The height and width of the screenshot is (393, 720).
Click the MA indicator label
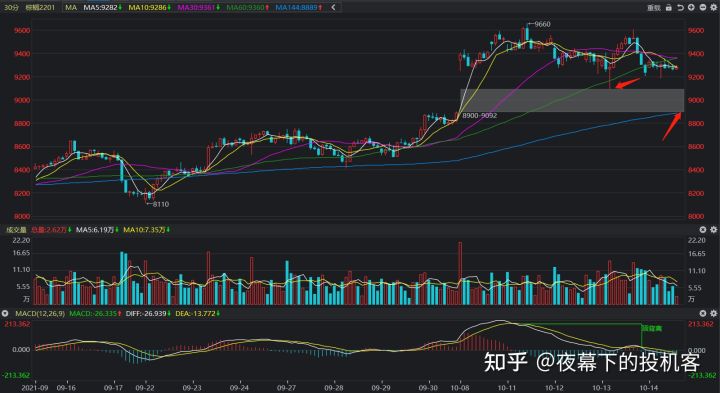71,7
